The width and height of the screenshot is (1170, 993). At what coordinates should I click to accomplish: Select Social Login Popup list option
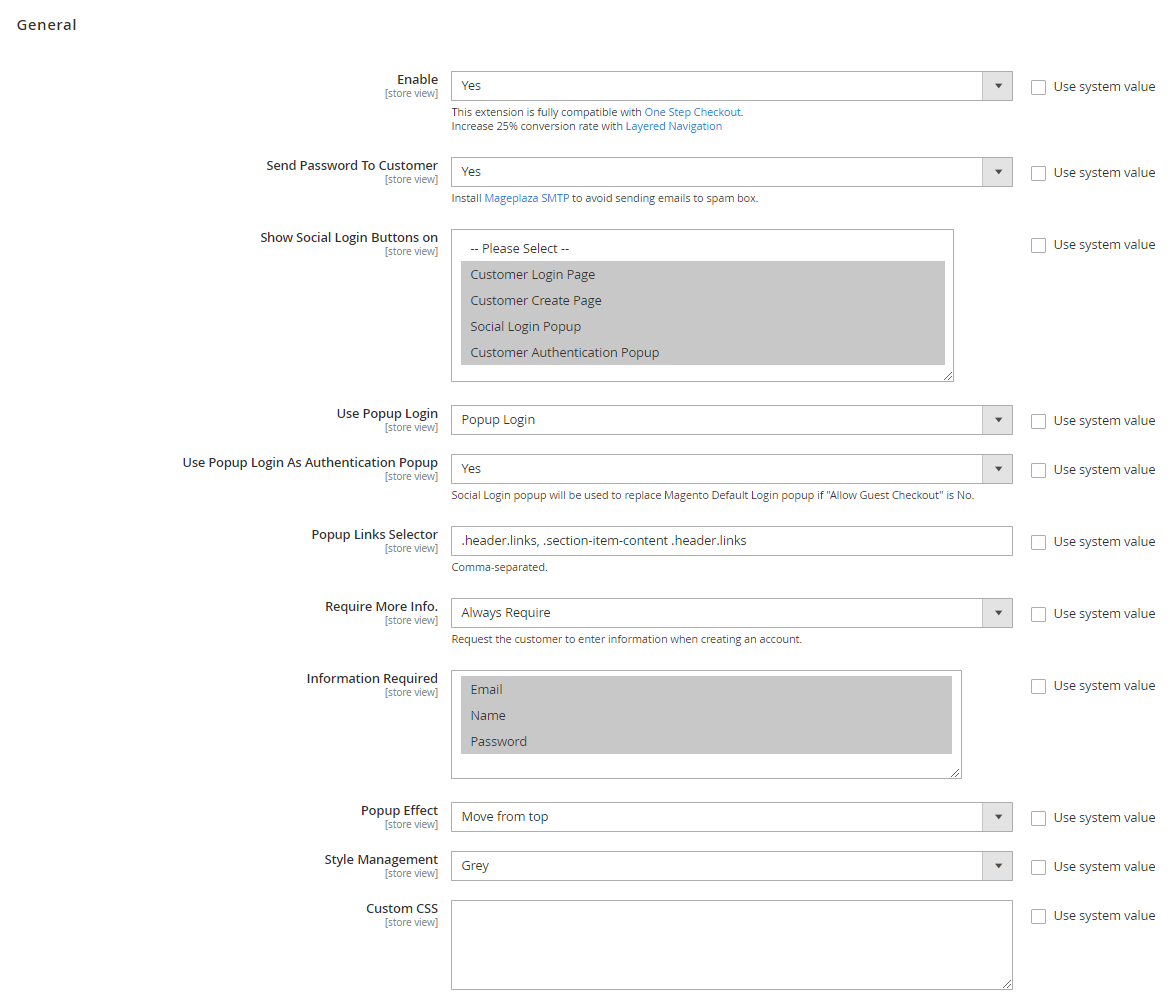coord(526,327)
